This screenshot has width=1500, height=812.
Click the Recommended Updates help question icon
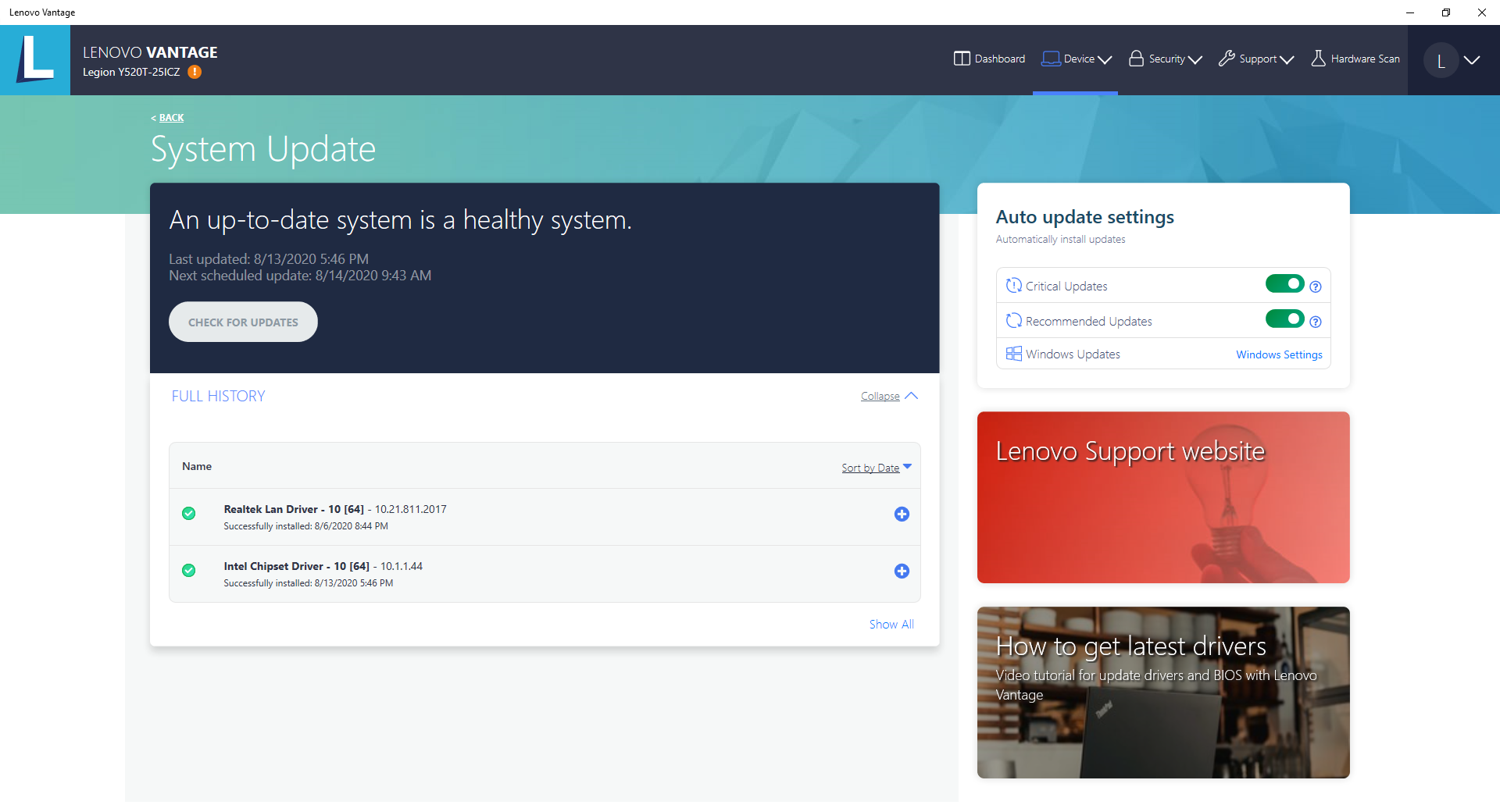pos(1316,322)
